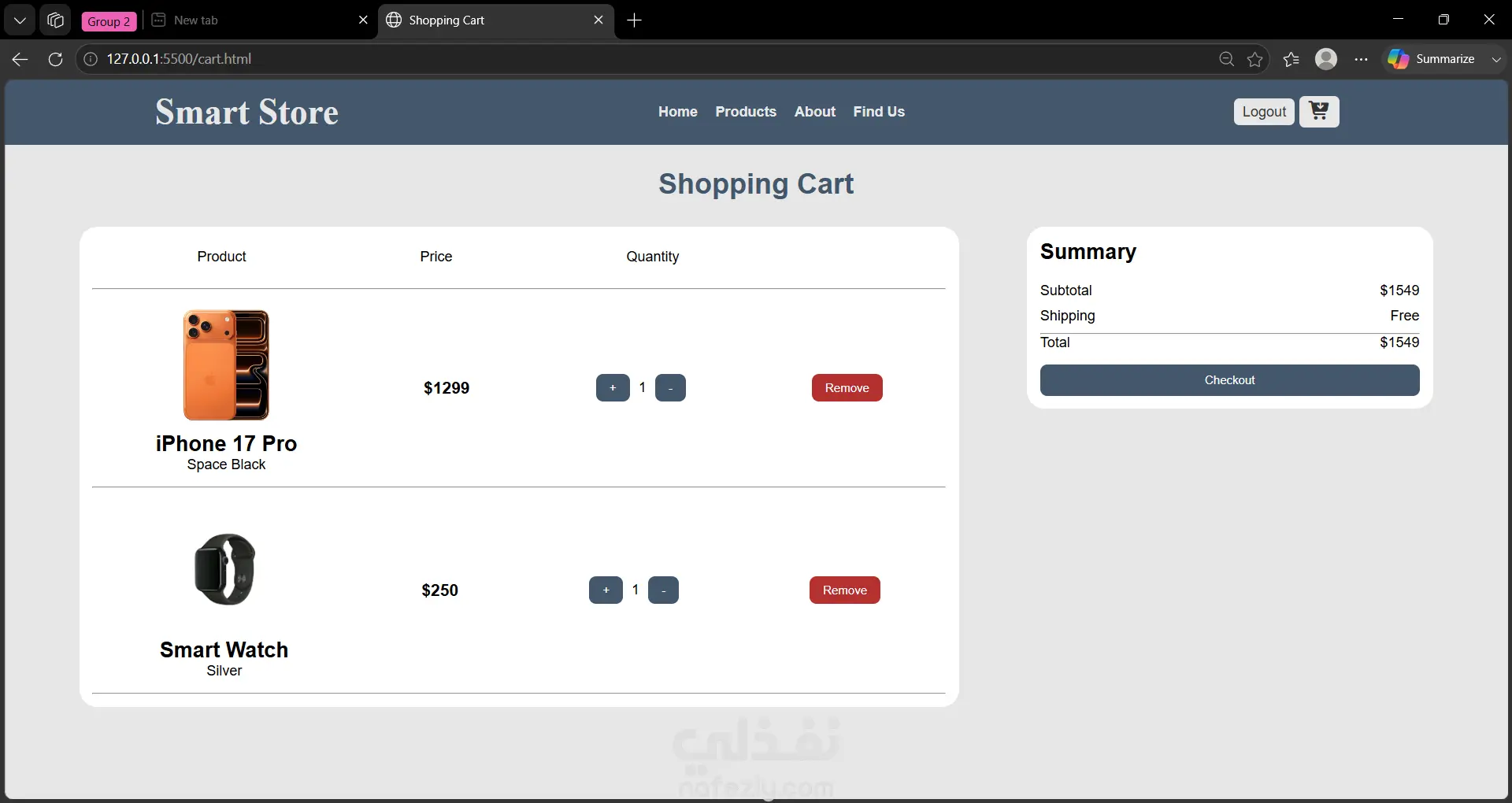1512x803 pixels.
Task: Click the Product column header
Action: [221, 257]
